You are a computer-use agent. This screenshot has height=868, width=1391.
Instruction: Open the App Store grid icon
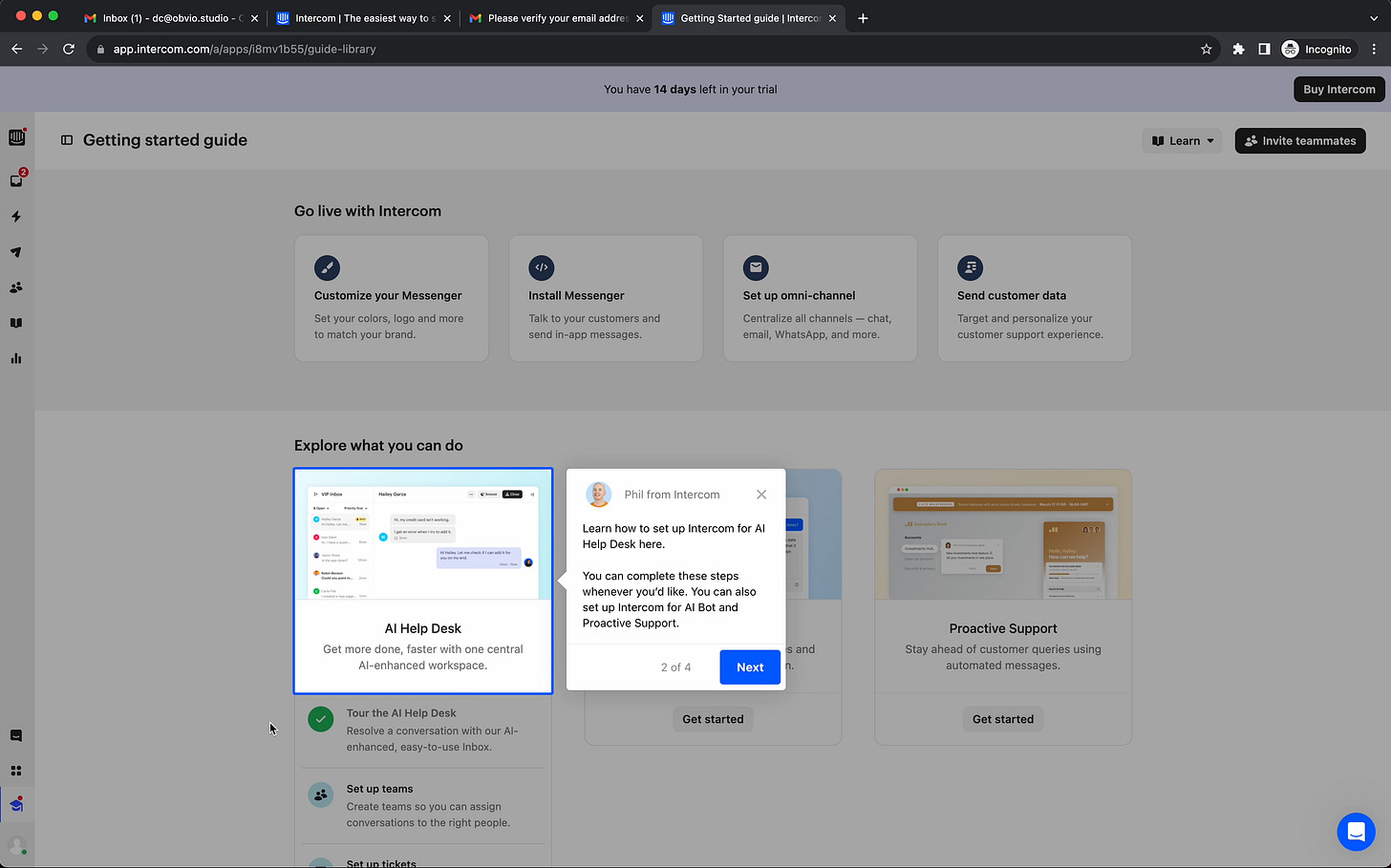point(16,771)
